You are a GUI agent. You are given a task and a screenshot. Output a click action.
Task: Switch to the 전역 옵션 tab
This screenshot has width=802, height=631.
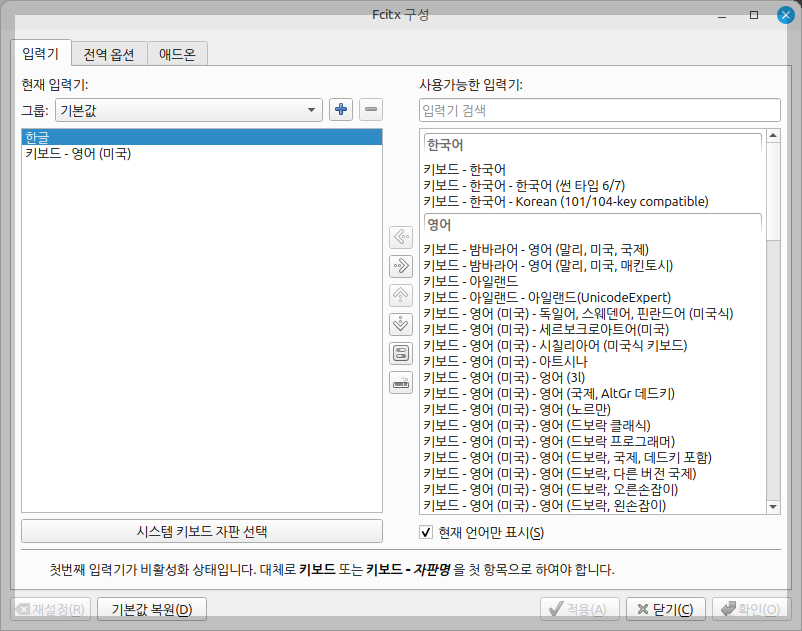click(x=109, y=54)
